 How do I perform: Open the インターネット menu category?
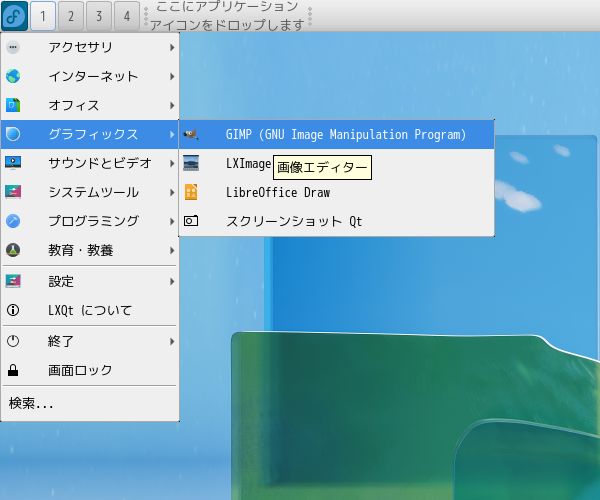(x=90, y=76)
